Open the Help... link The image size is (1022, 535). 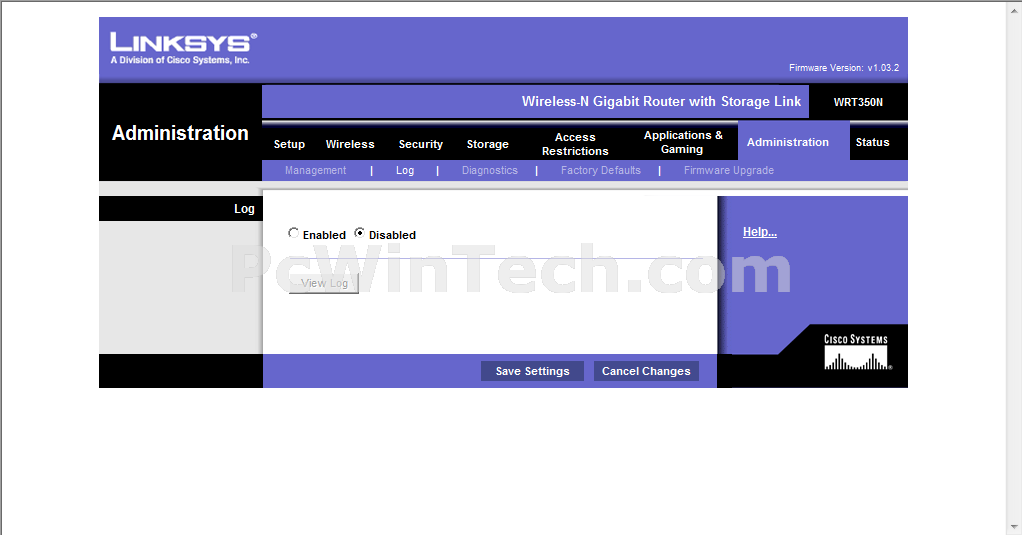click(x=759, y=232)
